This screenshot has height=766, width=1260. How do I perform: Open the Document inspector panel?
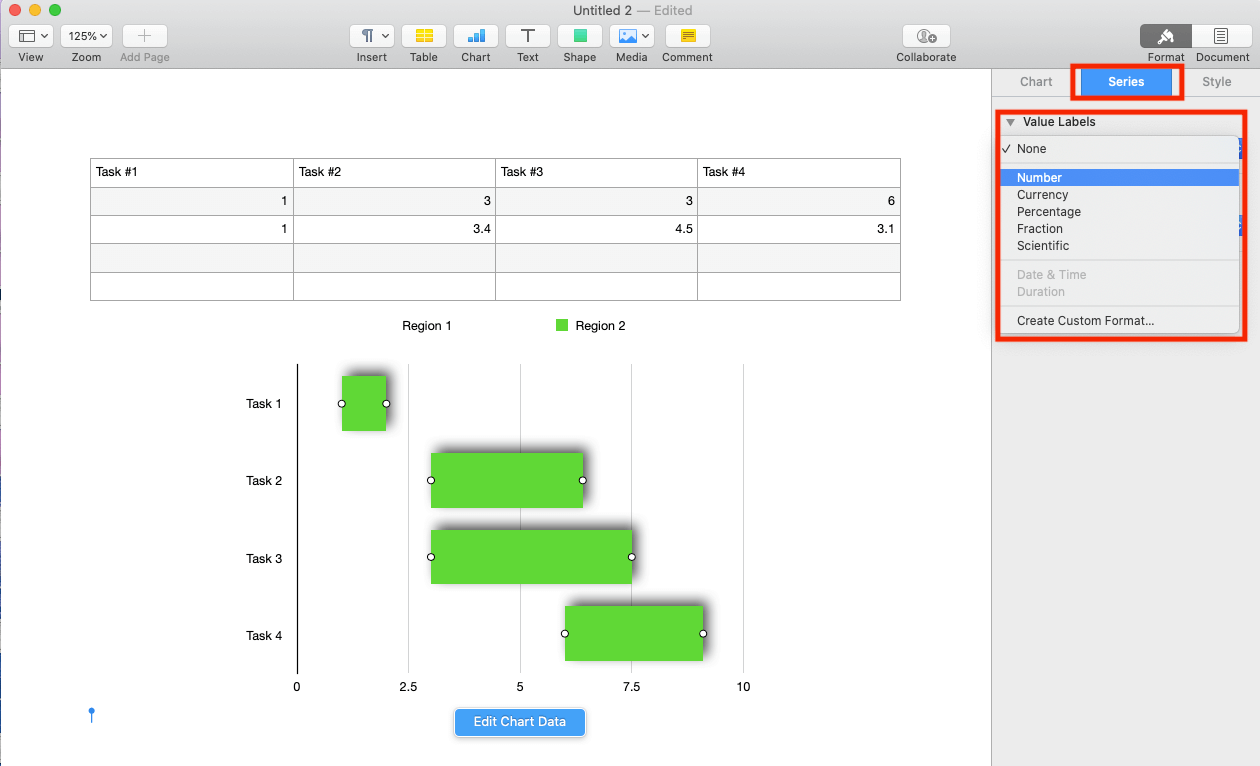pyautogui.click(x=1221, y=36)
